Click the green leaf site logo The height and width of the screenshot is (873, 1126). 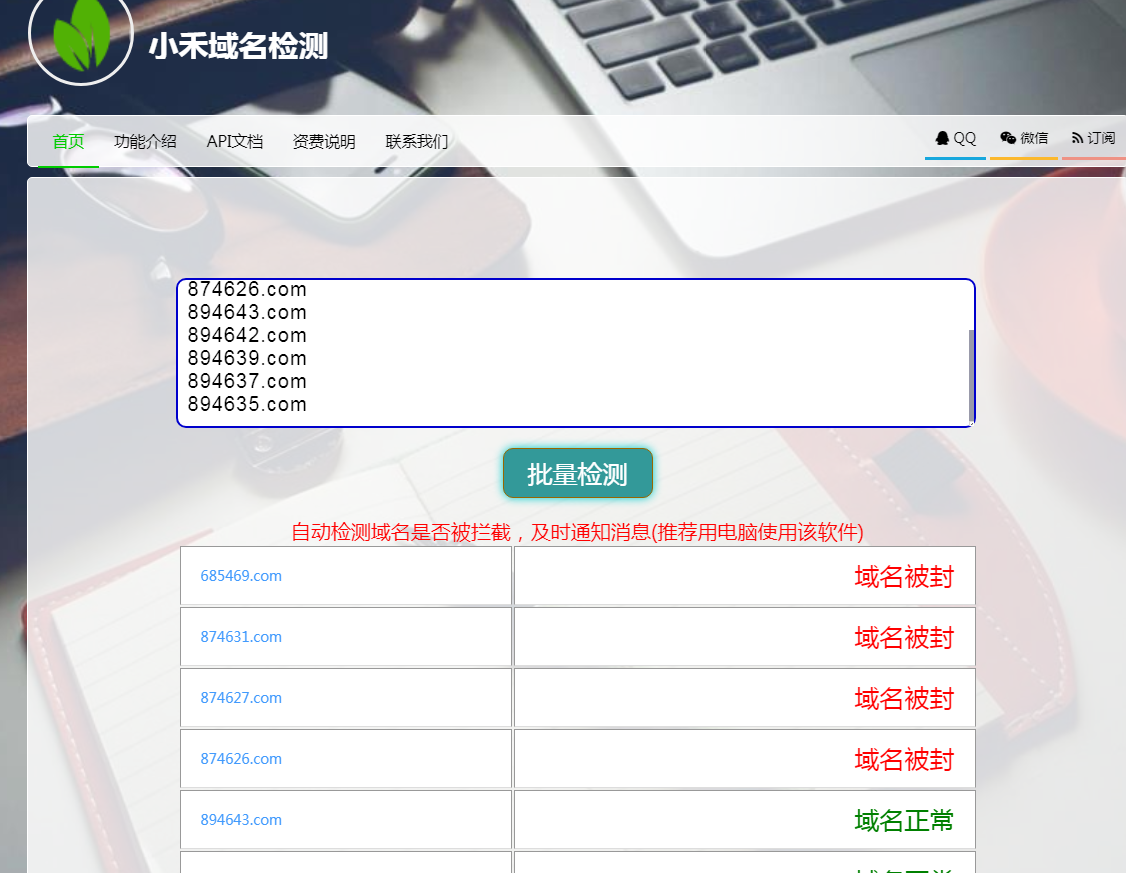pos(81,41)
